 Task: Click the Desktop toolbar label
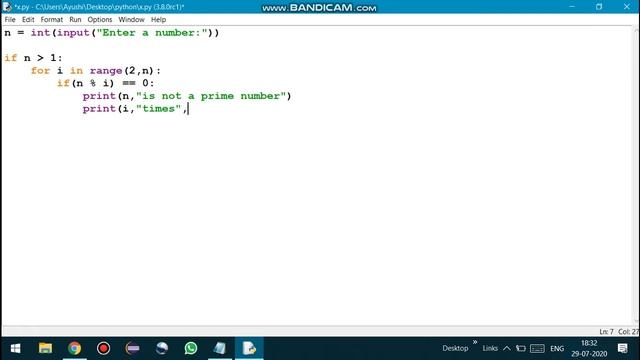(x=455, y=348)
